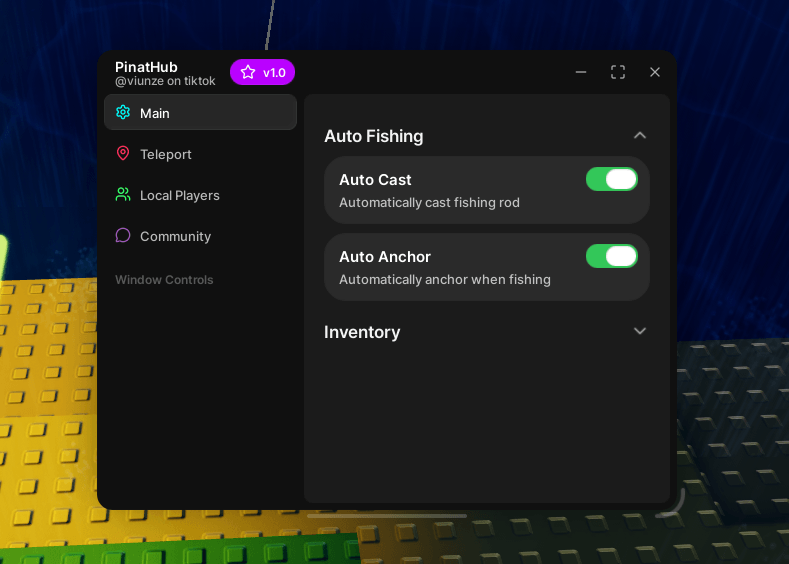The image size is (789, 564).
Task: Turn off the Auto Anchor switch
Action: point(612,256)
